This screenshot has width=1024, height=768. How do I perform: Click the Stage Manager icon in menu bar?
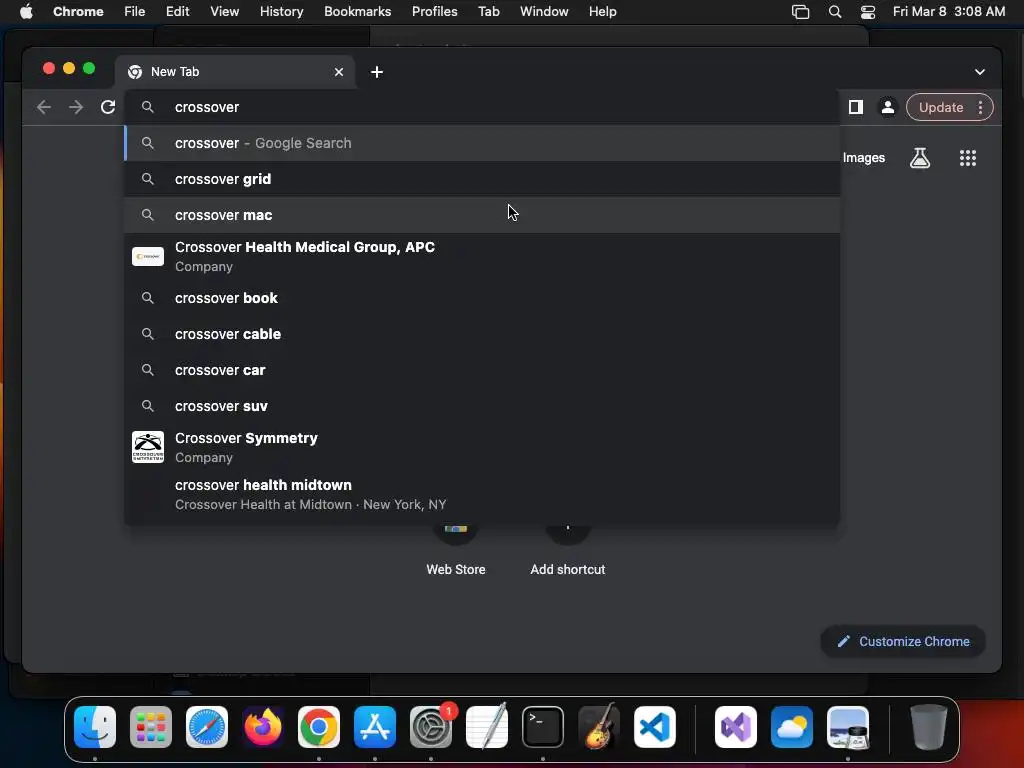tap(800, 12)
